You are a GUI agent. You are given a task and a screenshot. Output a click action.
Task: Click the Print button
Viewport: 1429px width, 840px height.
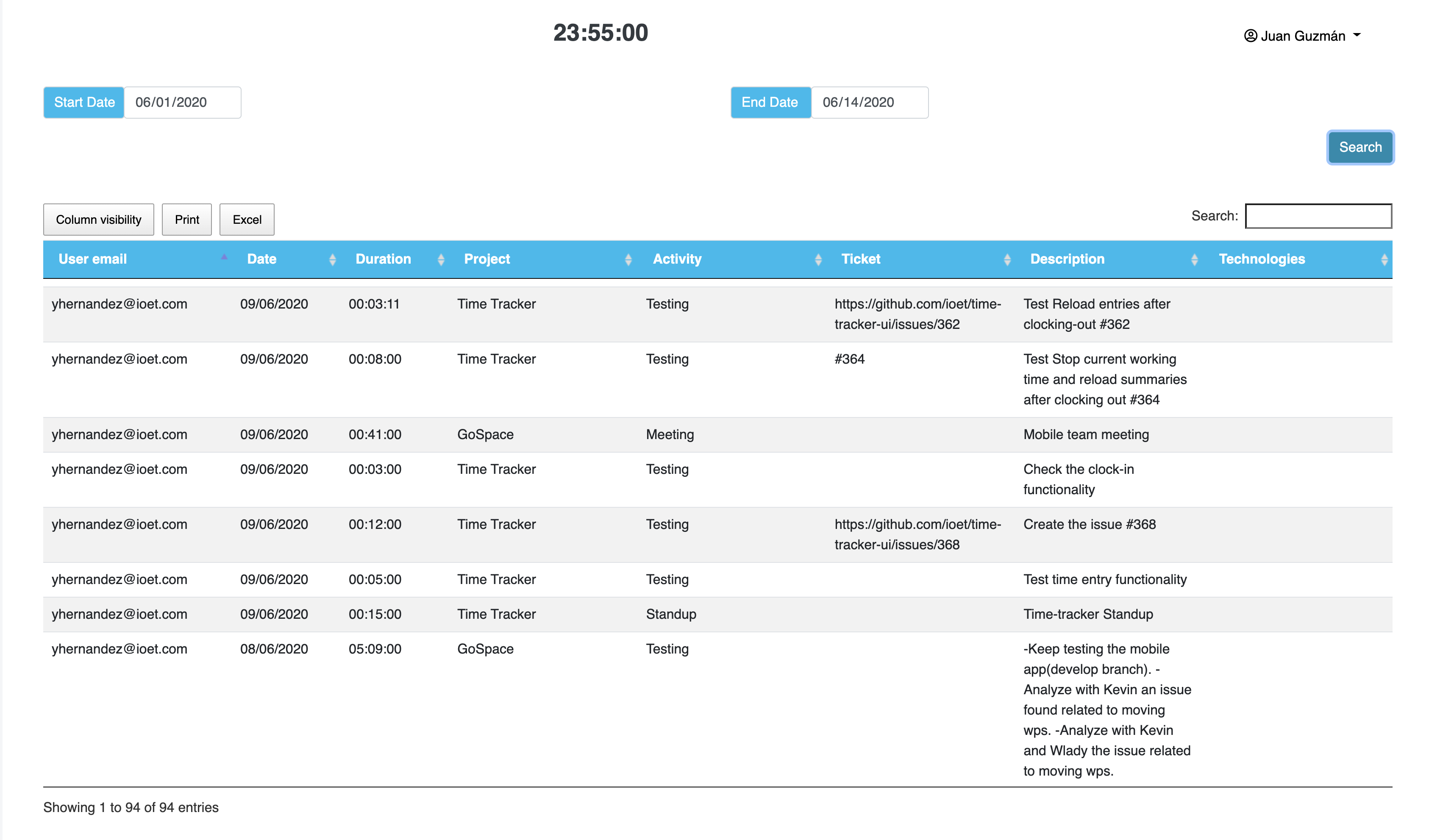click(x=186, y=220)
